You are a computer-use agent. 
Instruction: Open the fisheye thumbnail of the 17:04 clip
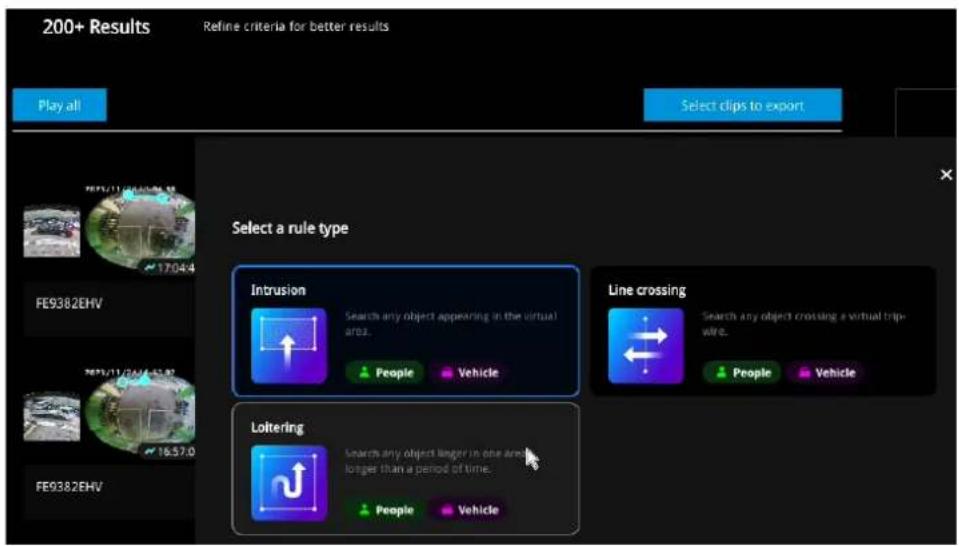tap(141, 231)
